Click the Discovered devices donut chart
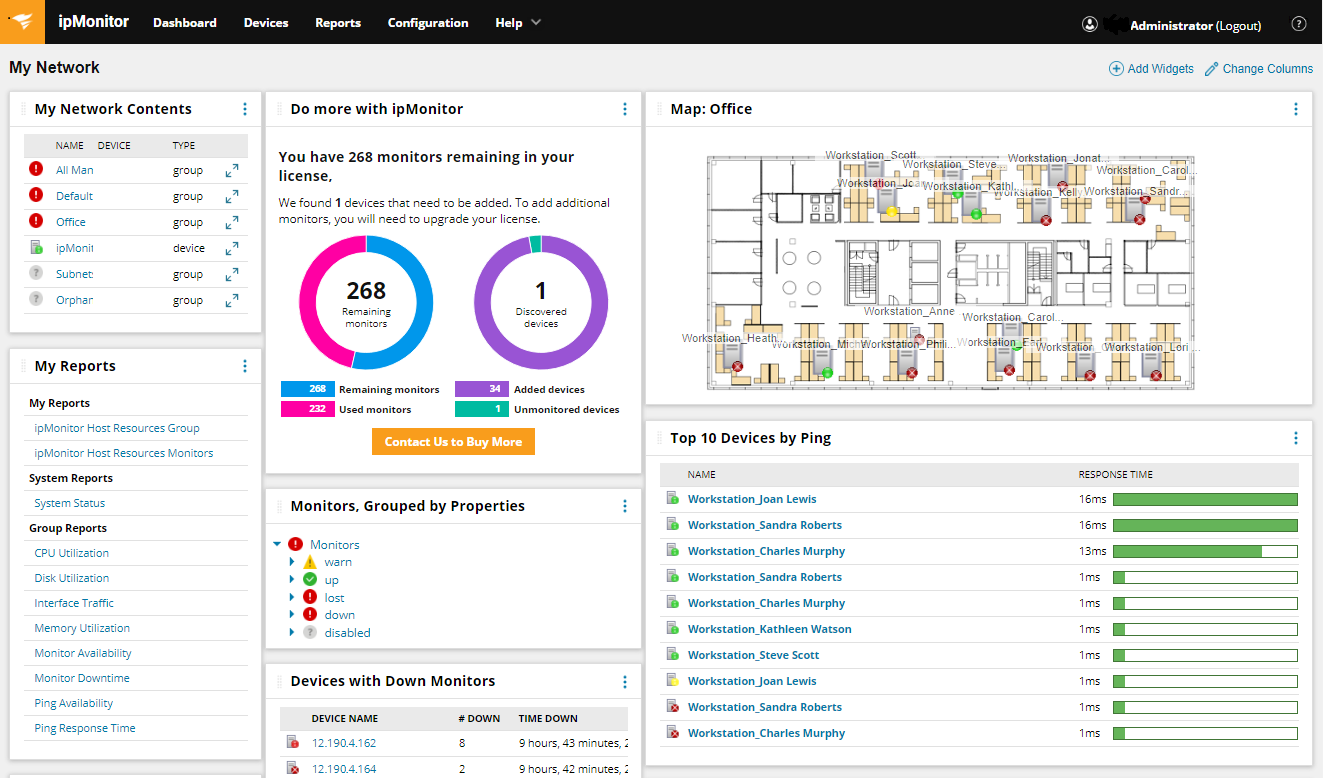The image size is (1323, 778). (x=541, y=303)
